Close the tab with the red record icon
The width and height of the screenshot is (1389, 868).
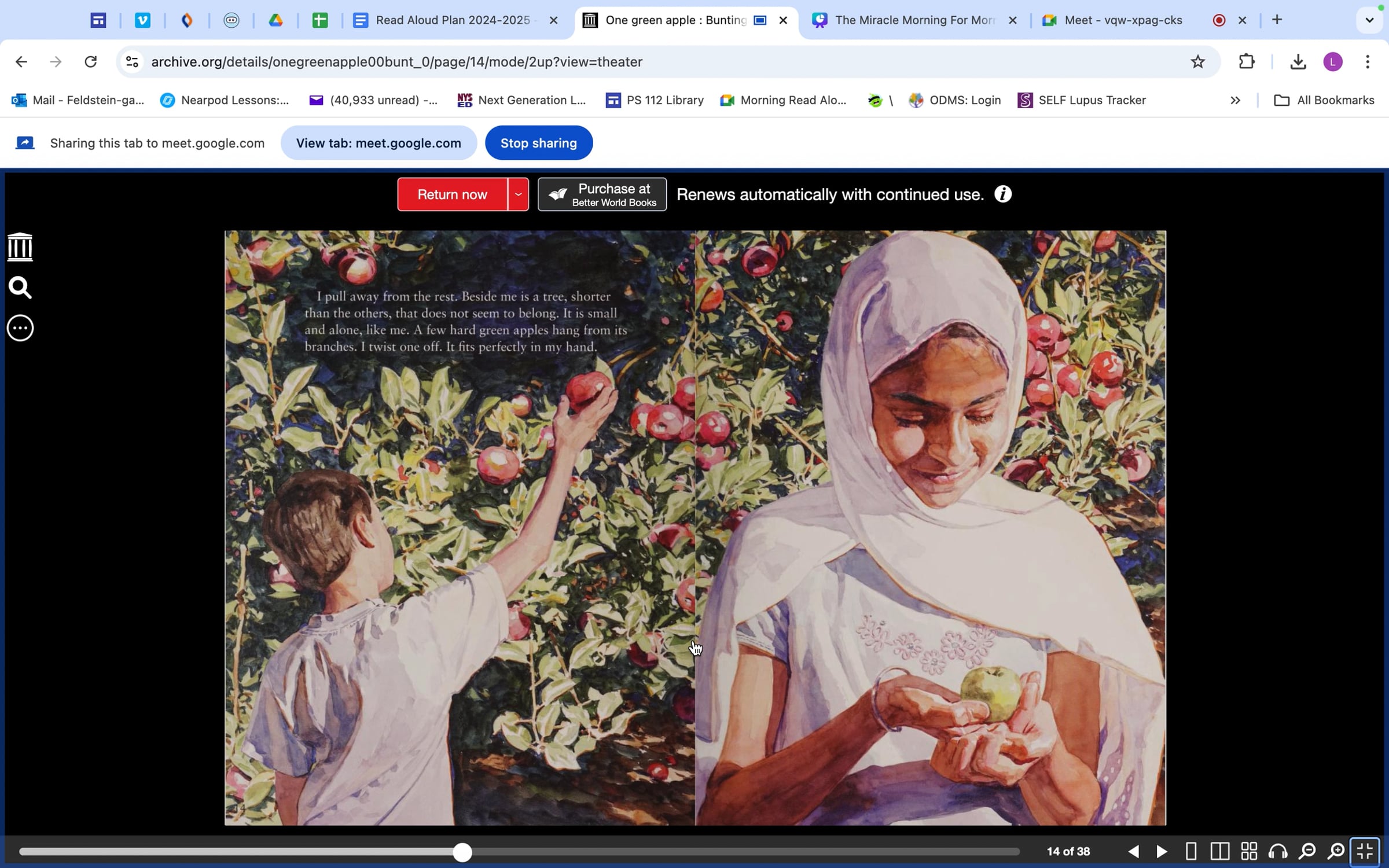click(1242, 20)
